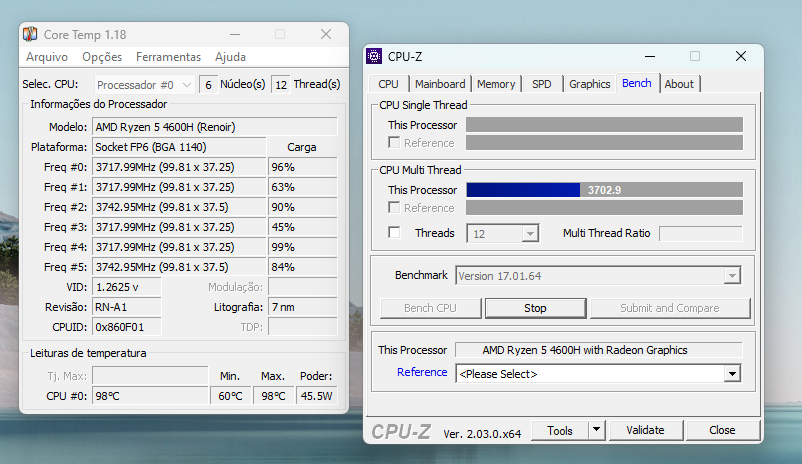This screenshot has width=802, height=464.
Task: Click the Min. temperature 60°C value
Action: click(231, 396)
